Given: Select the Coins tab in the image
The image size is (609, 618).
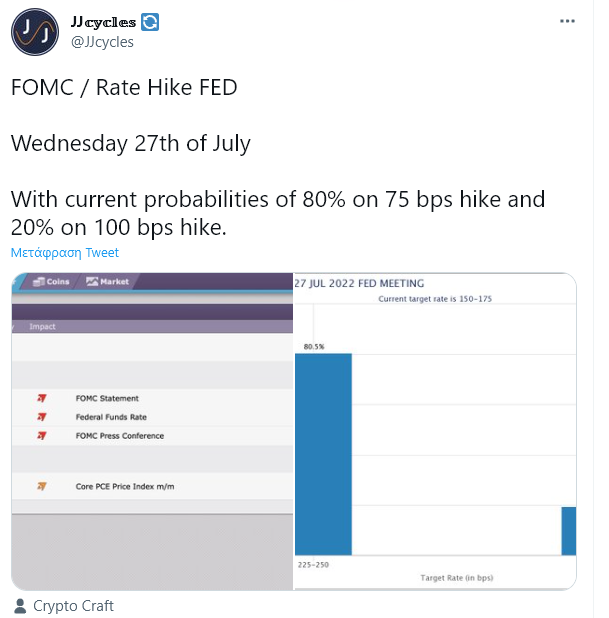Looking at the screenshot, I should tap(50, 282).
